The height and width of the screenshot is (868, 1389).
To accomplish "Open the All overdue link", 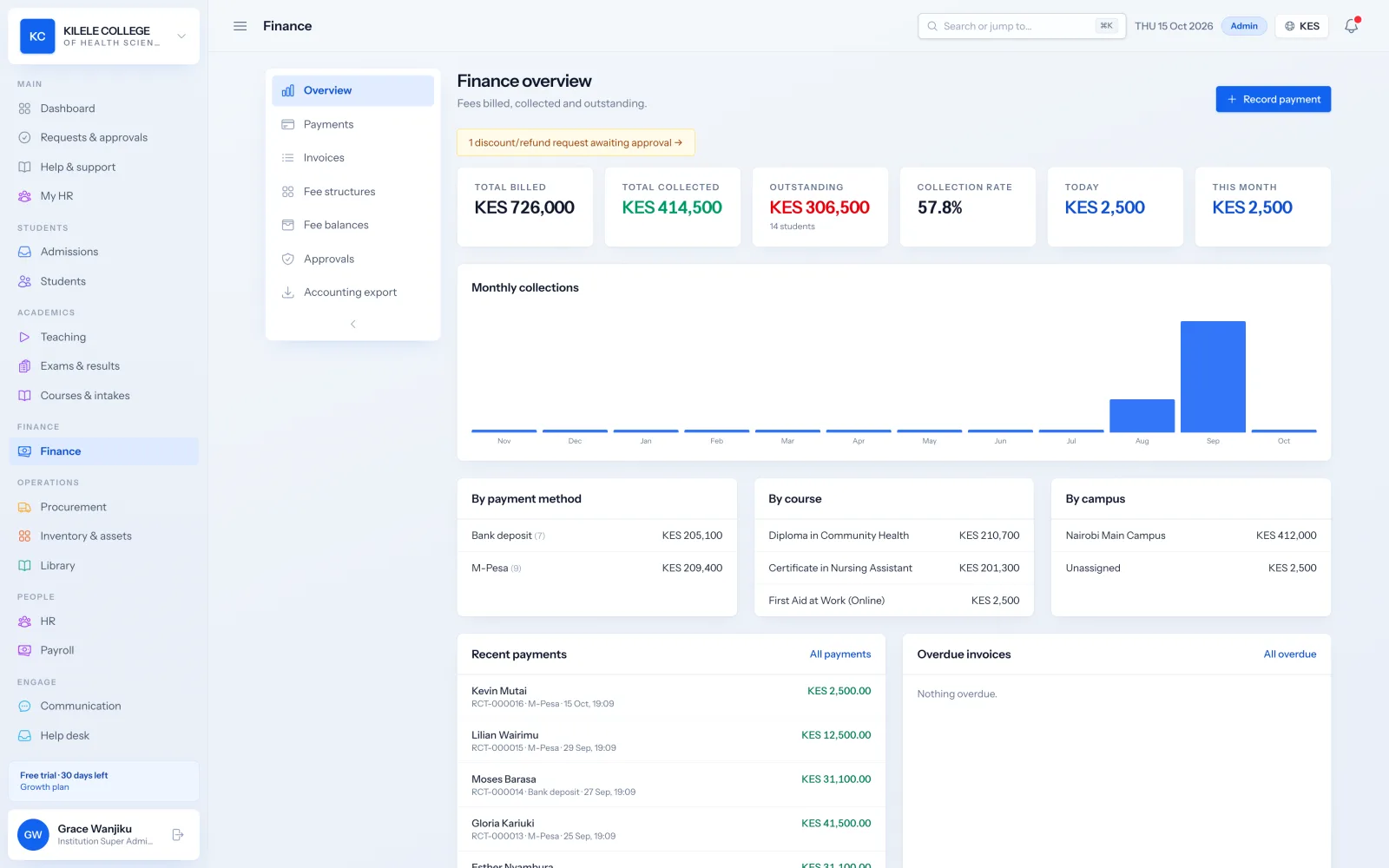I will [1289, 654].
